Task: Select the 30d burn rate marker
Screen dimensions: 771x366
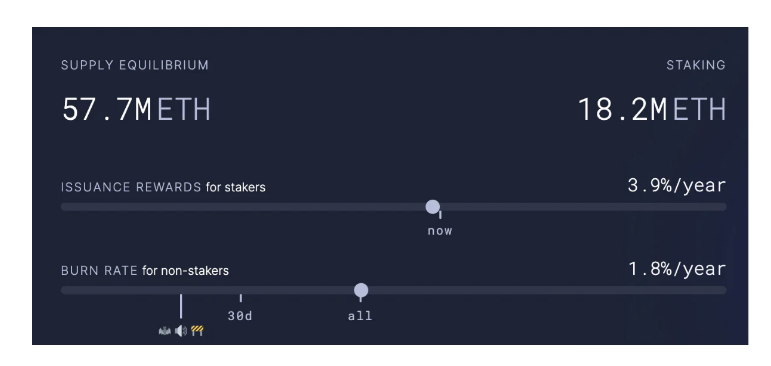Action: tap(240, 316)
